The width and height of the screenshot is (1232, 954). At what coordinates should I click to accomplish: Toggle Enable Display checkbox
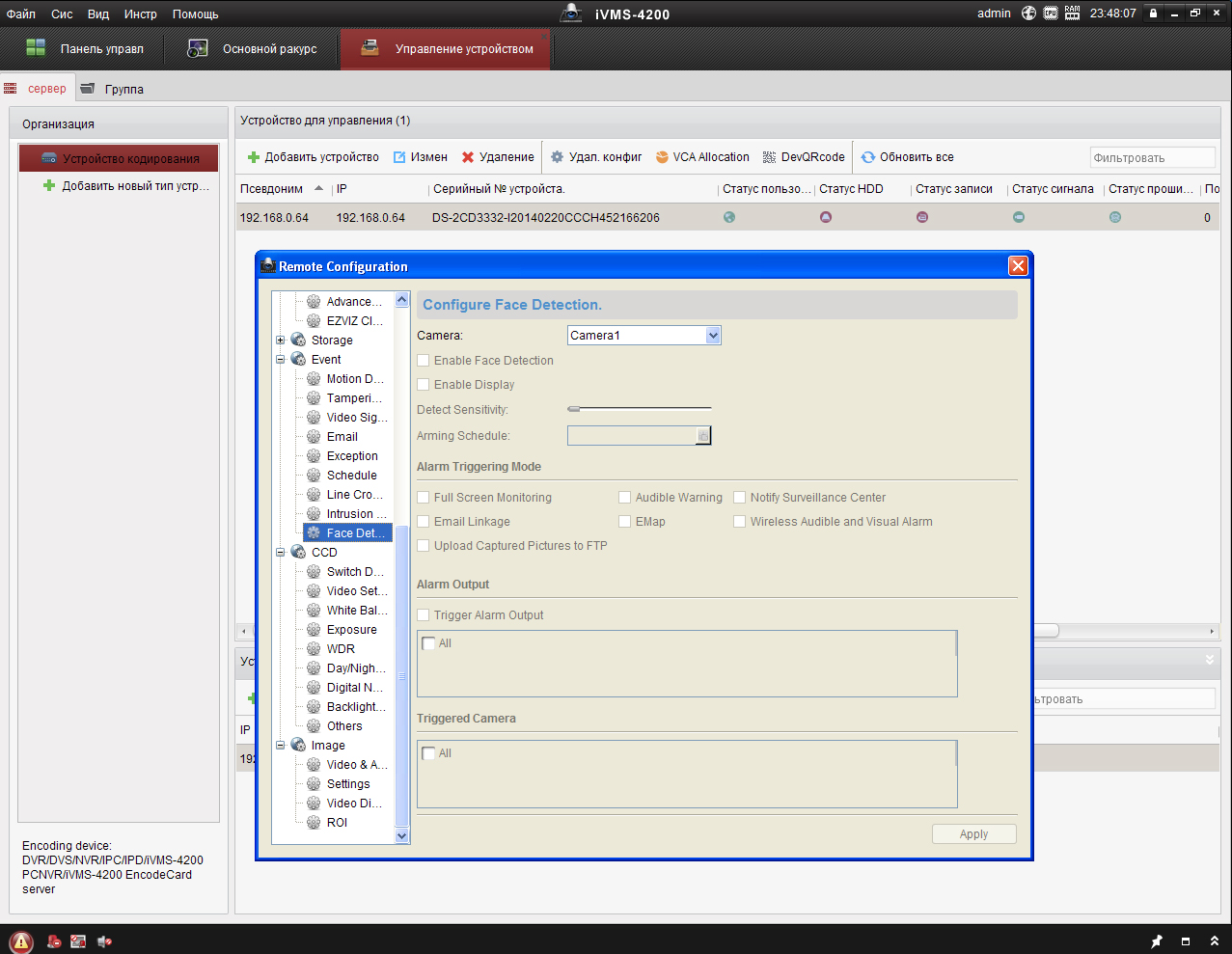423,385
